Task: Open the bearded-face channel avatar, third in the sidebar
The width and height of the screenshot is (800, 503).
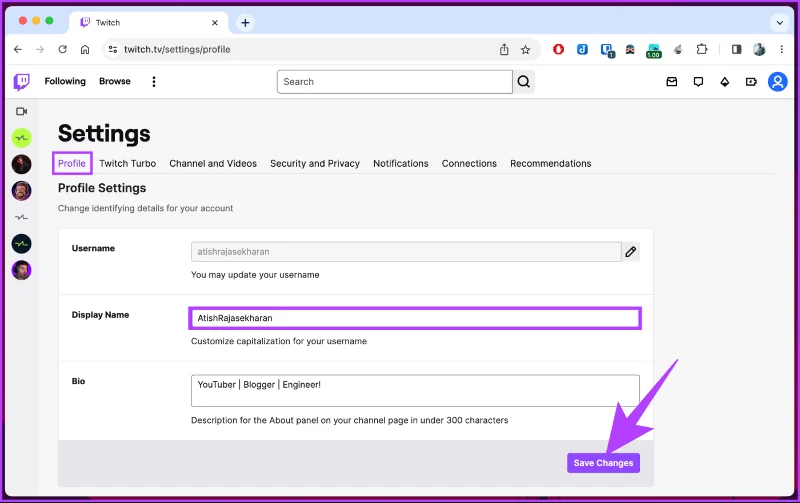Action: [x=21, y=191]
